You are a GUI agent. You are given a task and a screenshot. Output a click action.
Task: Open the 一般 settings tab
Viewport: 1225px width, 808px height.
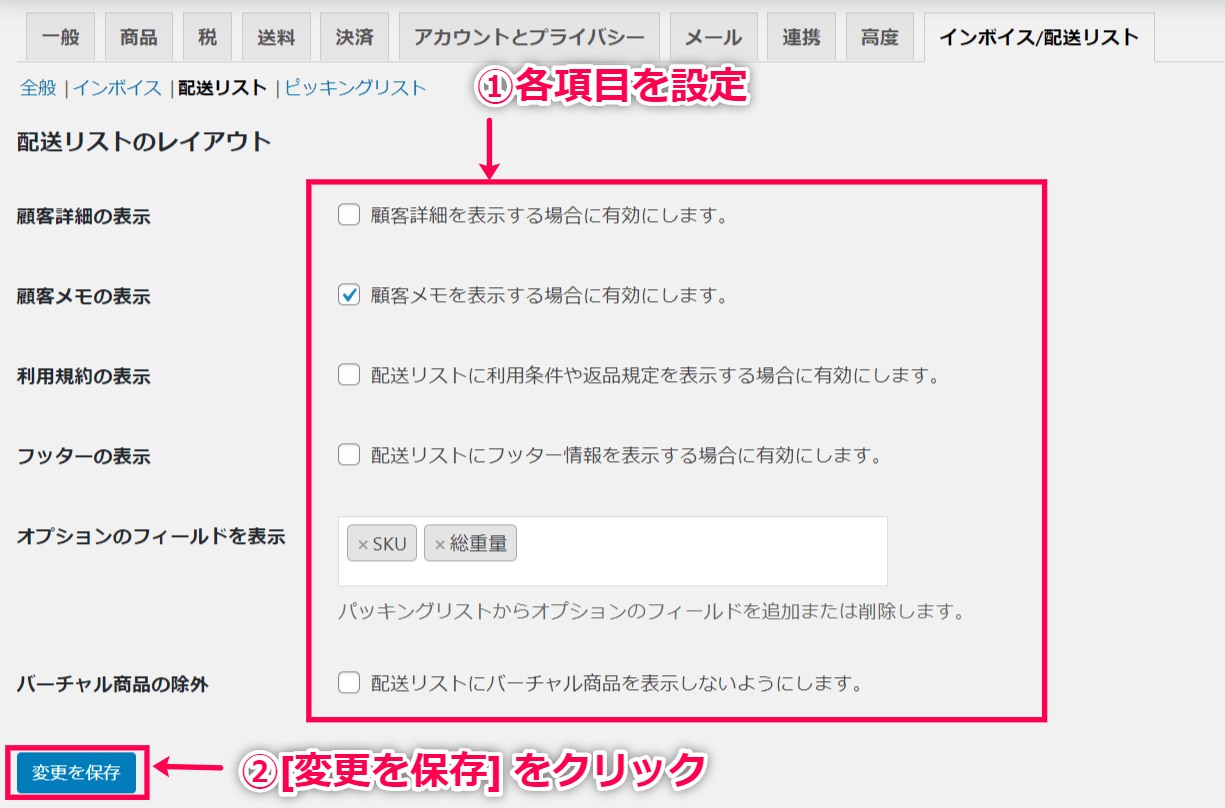(60, 38)
